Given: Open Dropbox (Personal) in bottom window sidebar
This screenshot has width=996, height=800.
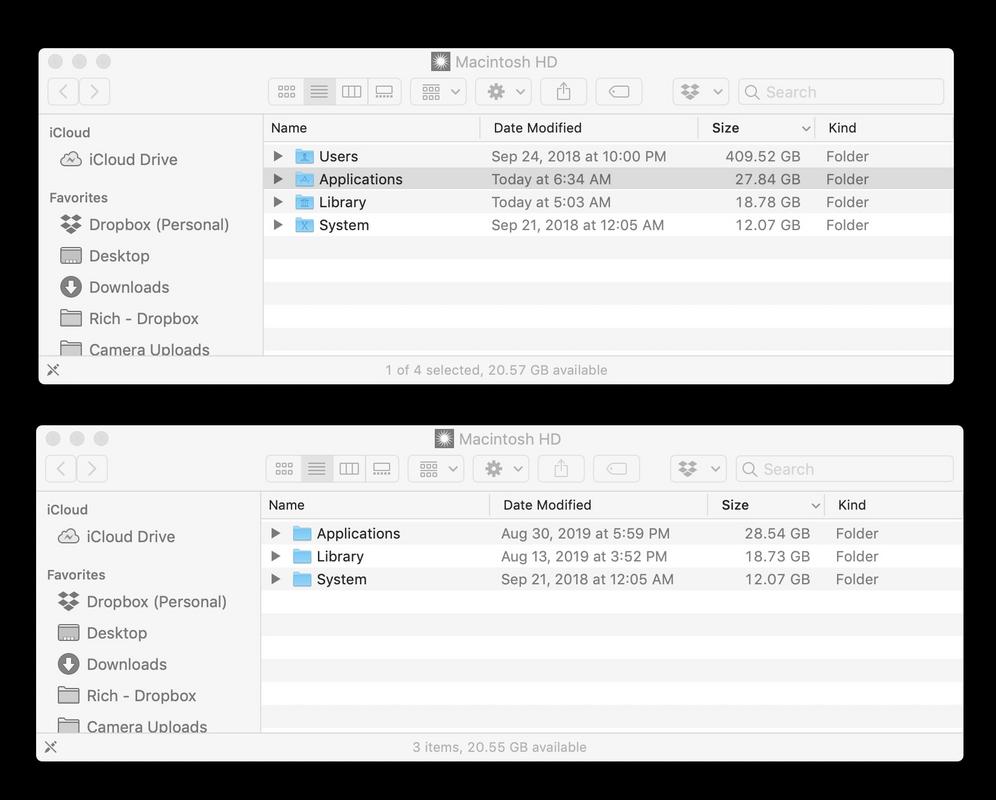Looking at the screenshot, I should point(142,601).
